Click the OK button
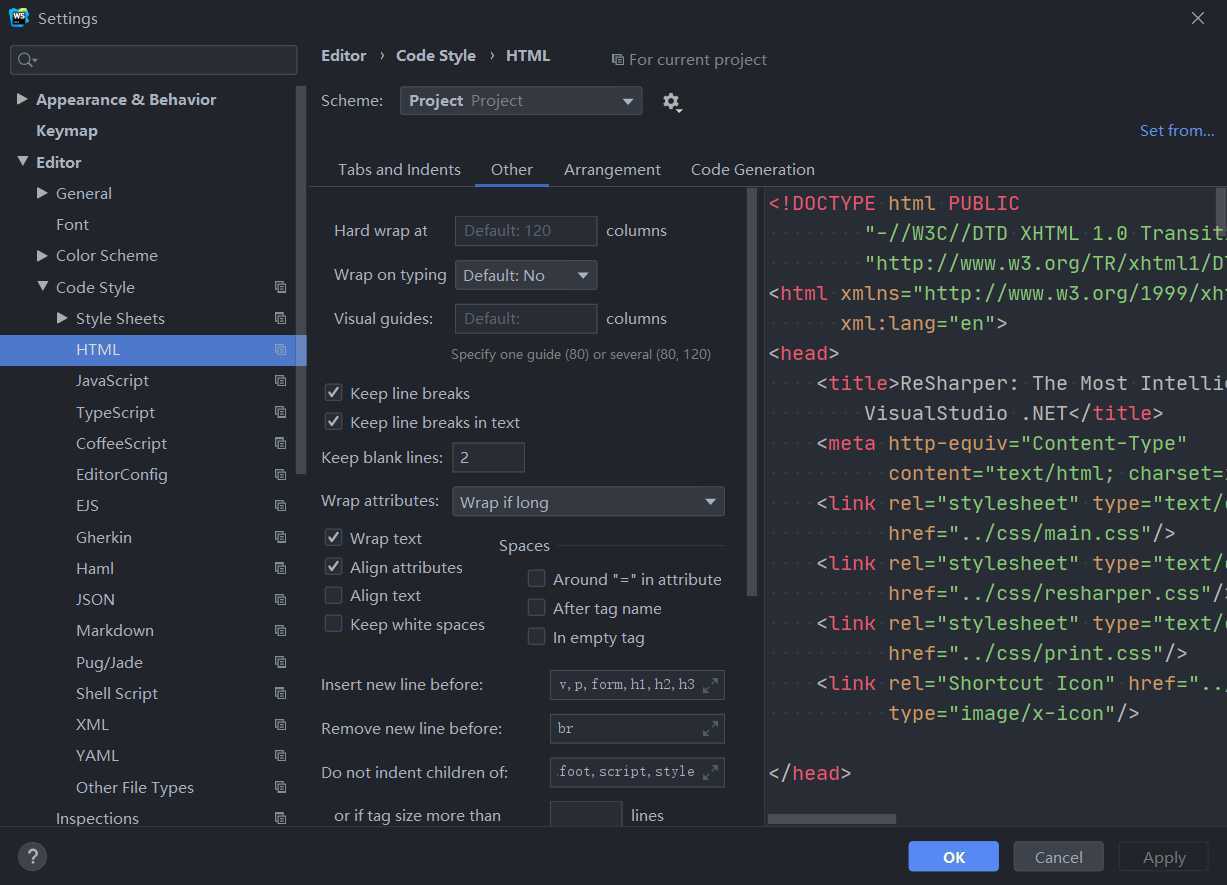Image resolution: width=1227 pixels, height=885 pixels. tap(954, 857)
